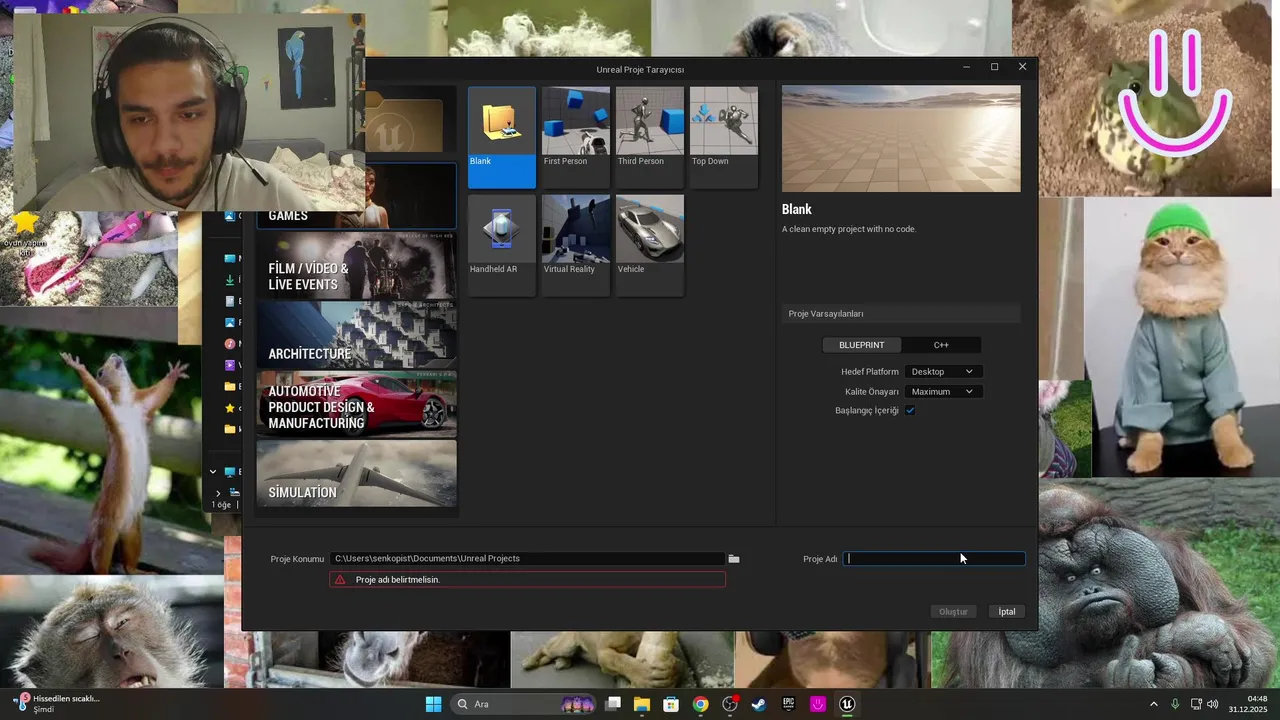Select the SIMULATION category
The height and width of the screenshot is (720, 1280).
(356, 473)
